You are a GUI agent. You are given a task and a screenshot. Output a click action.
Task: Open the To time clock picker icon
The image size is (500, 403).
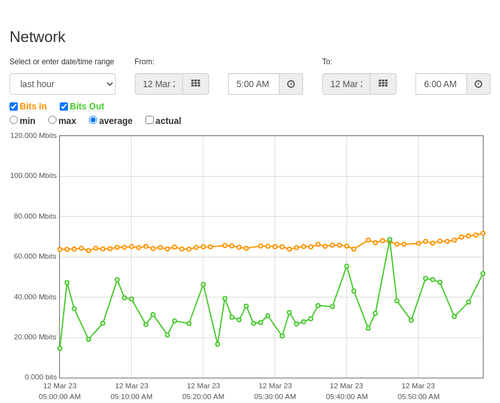478,84
